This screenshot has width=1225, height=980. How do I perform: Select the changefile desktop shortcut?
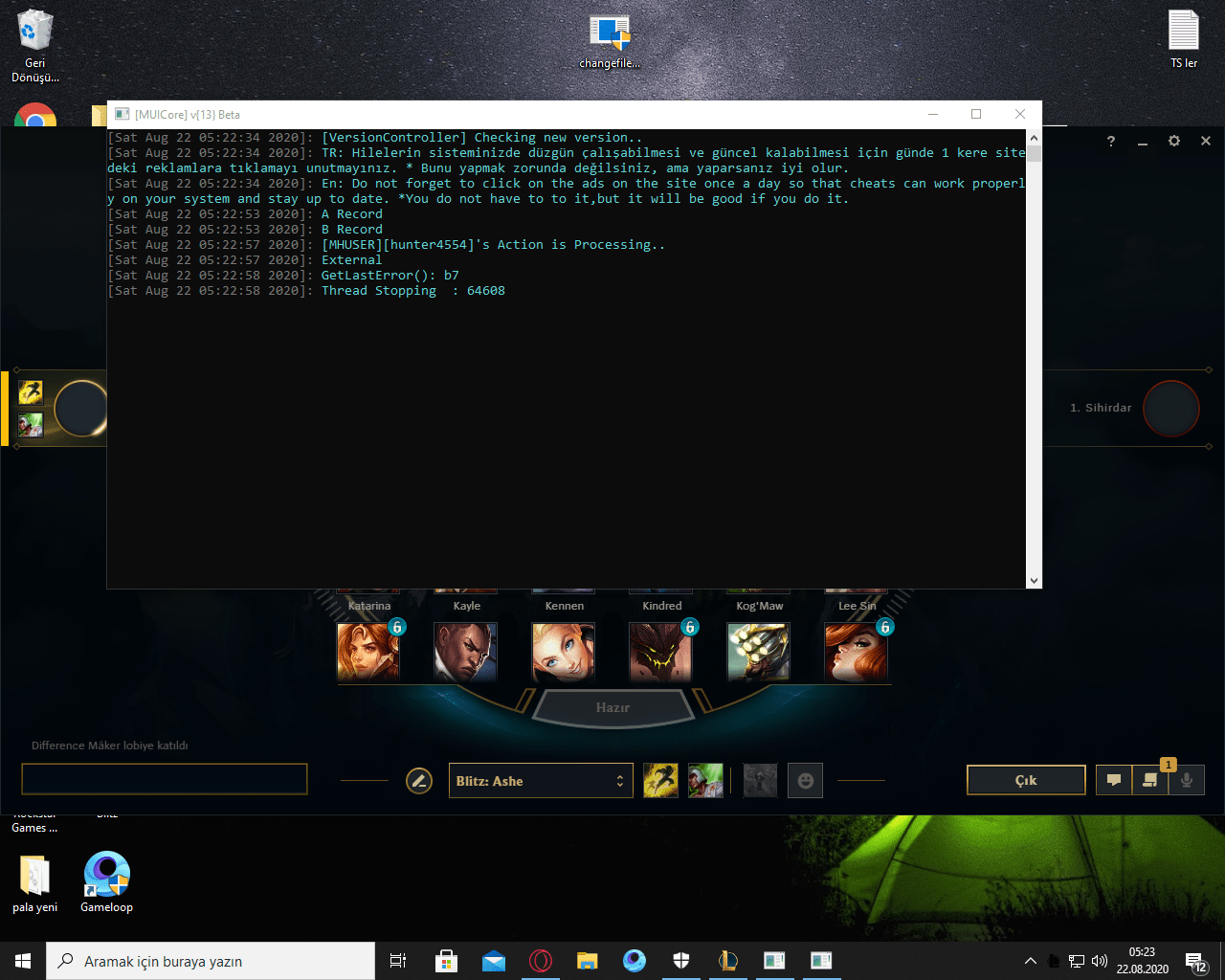(610, 42)
